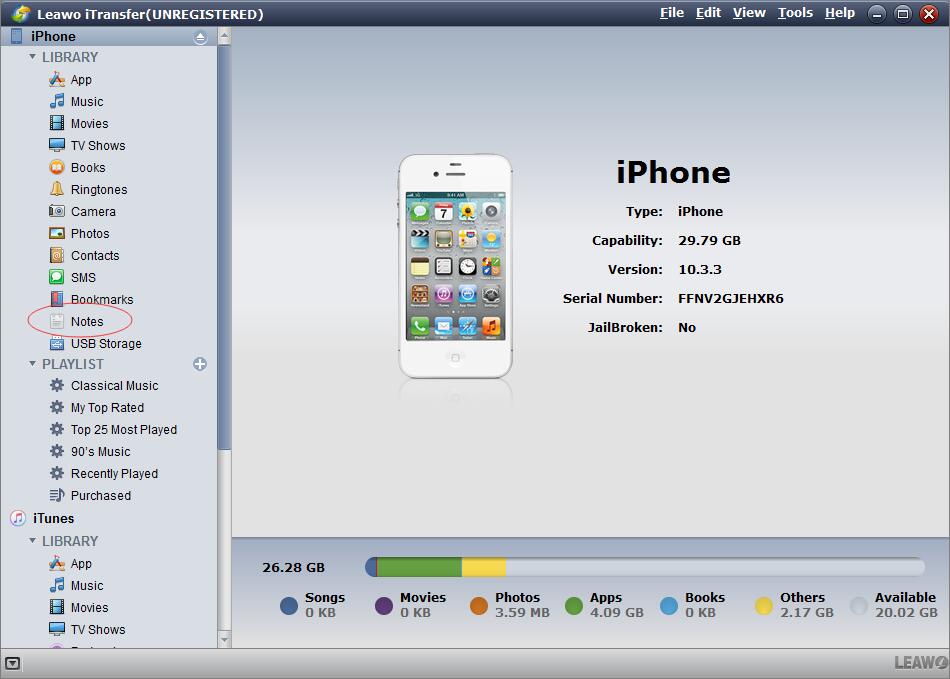Click the Photos 3.59 MB value

tap(522, 612)
